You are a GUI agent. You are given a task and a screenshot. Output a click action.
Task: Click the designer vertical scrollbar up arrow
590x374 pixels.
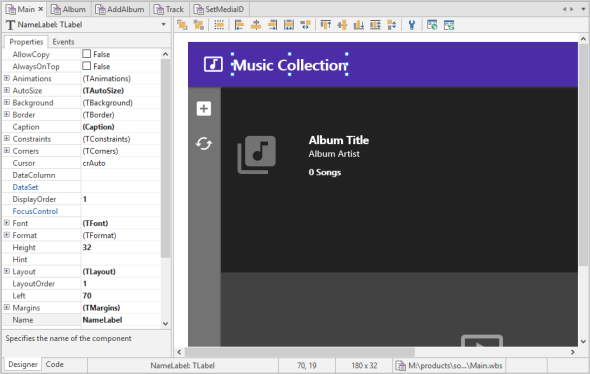[583, 38]
